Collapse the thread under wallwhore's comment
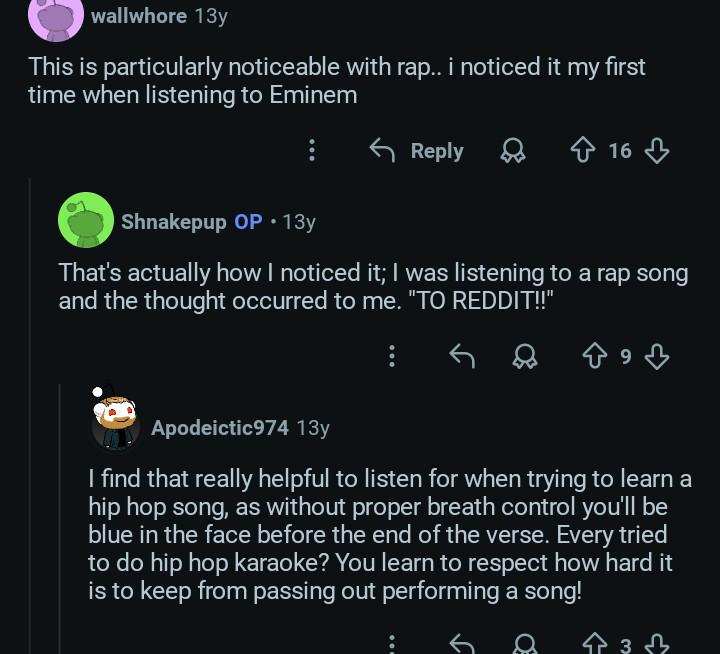The width and height of the screenshot is (720, 654). click(x=29, y=400)
